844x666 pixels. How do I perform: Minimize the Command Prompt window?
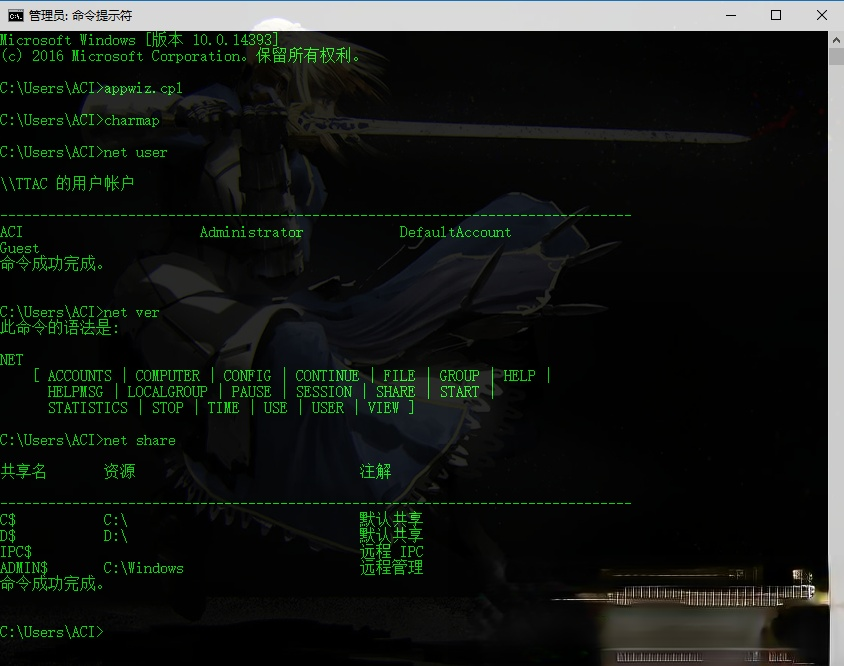pos(730,15)
